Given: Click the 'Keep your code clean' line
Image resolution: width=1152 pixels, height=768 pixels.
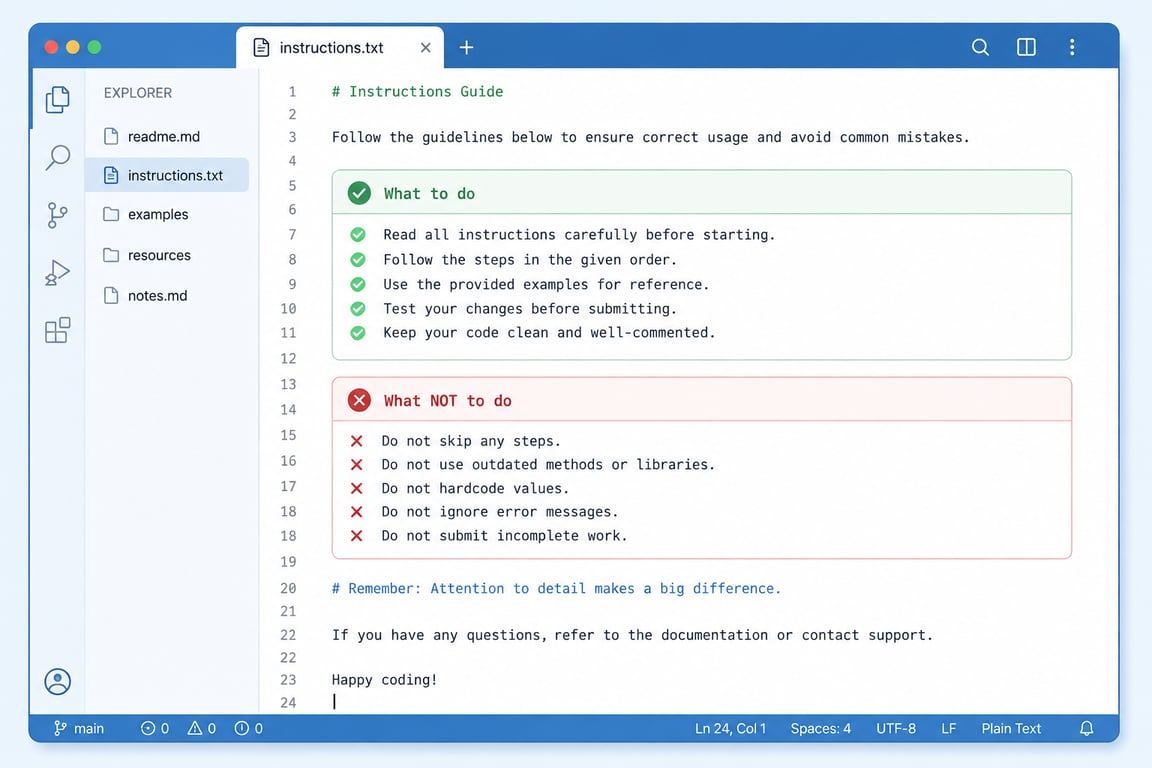Looking at the screenshot, I should (549, 333).
